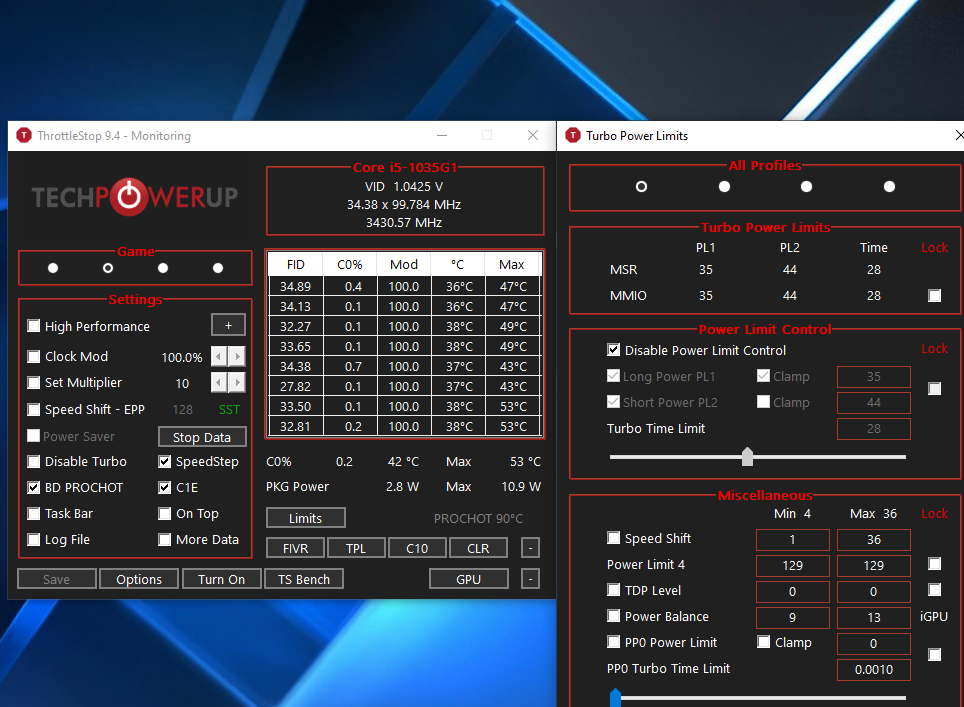Screen dimensions: 964x707
Task: Select the fourth All Profiles radio button
Action: (x=889, y=186)
